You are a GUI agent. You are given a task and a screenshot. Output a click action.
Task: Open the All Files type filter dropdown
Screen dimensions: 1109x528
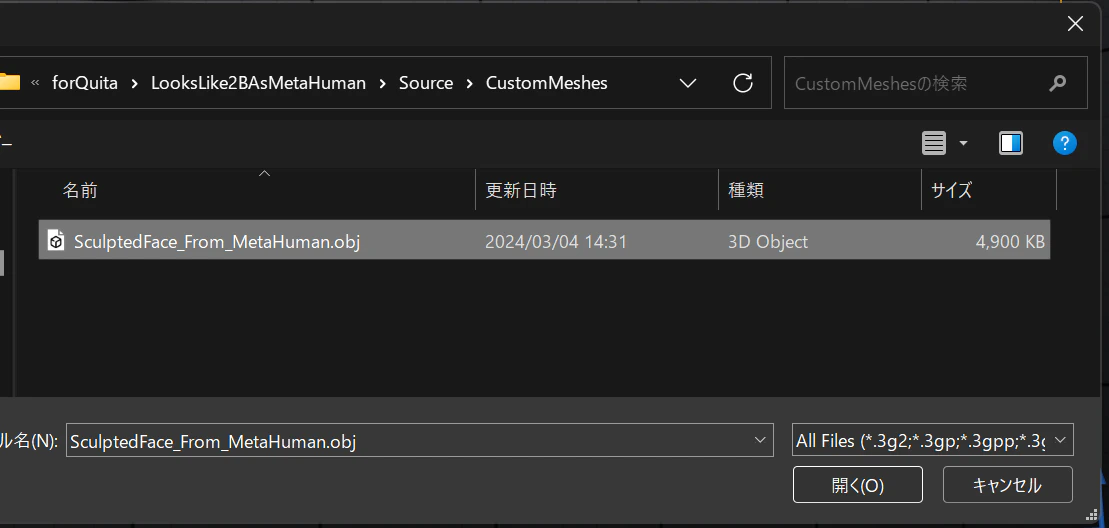(x=1059, y=440)
